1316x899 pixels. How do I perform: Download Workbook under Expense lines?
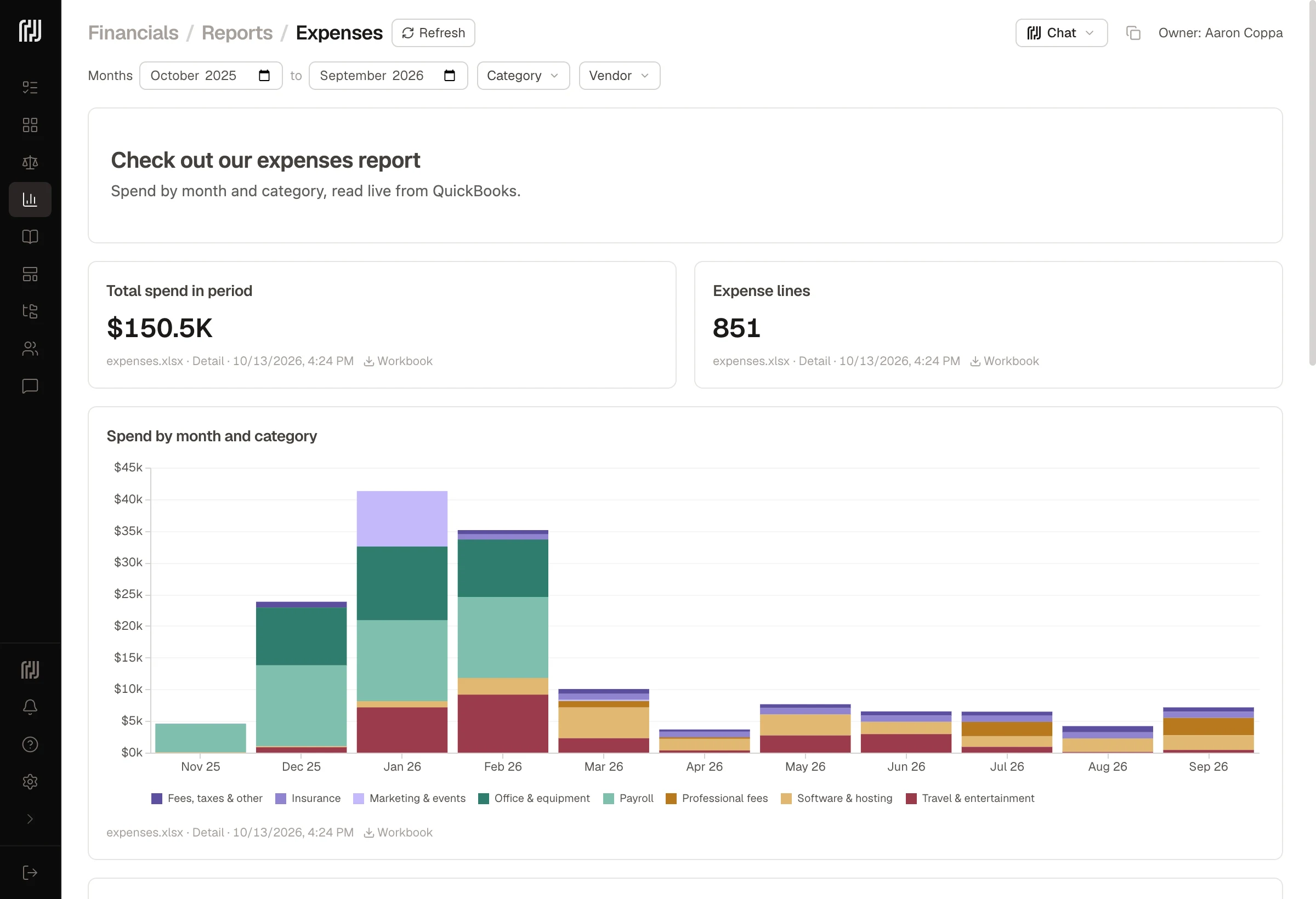[x=1005, y=361]
